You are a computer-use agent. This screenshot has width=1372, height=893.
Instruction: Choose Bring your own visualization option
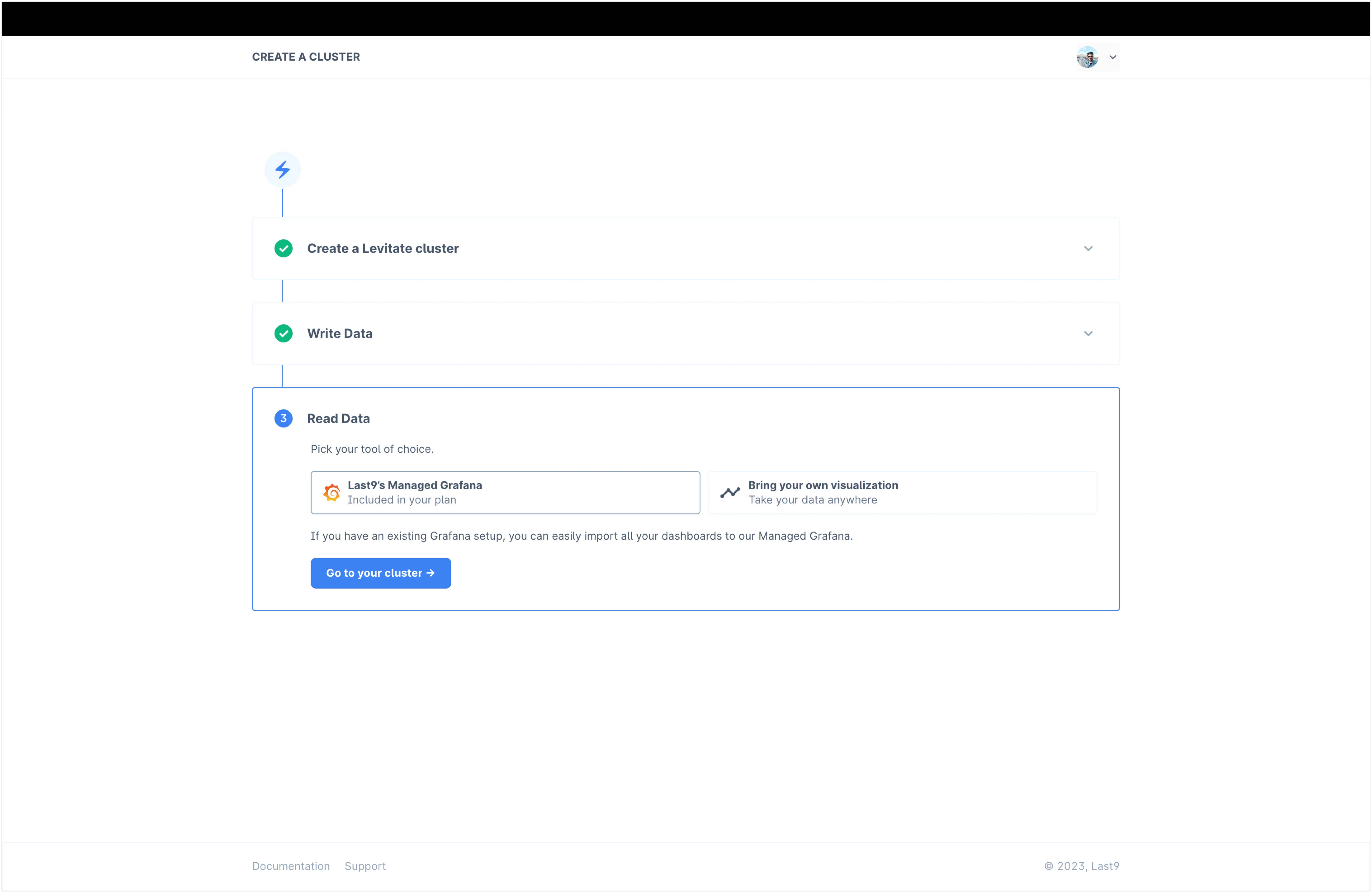pyautogui.click(x=902, y=493)
